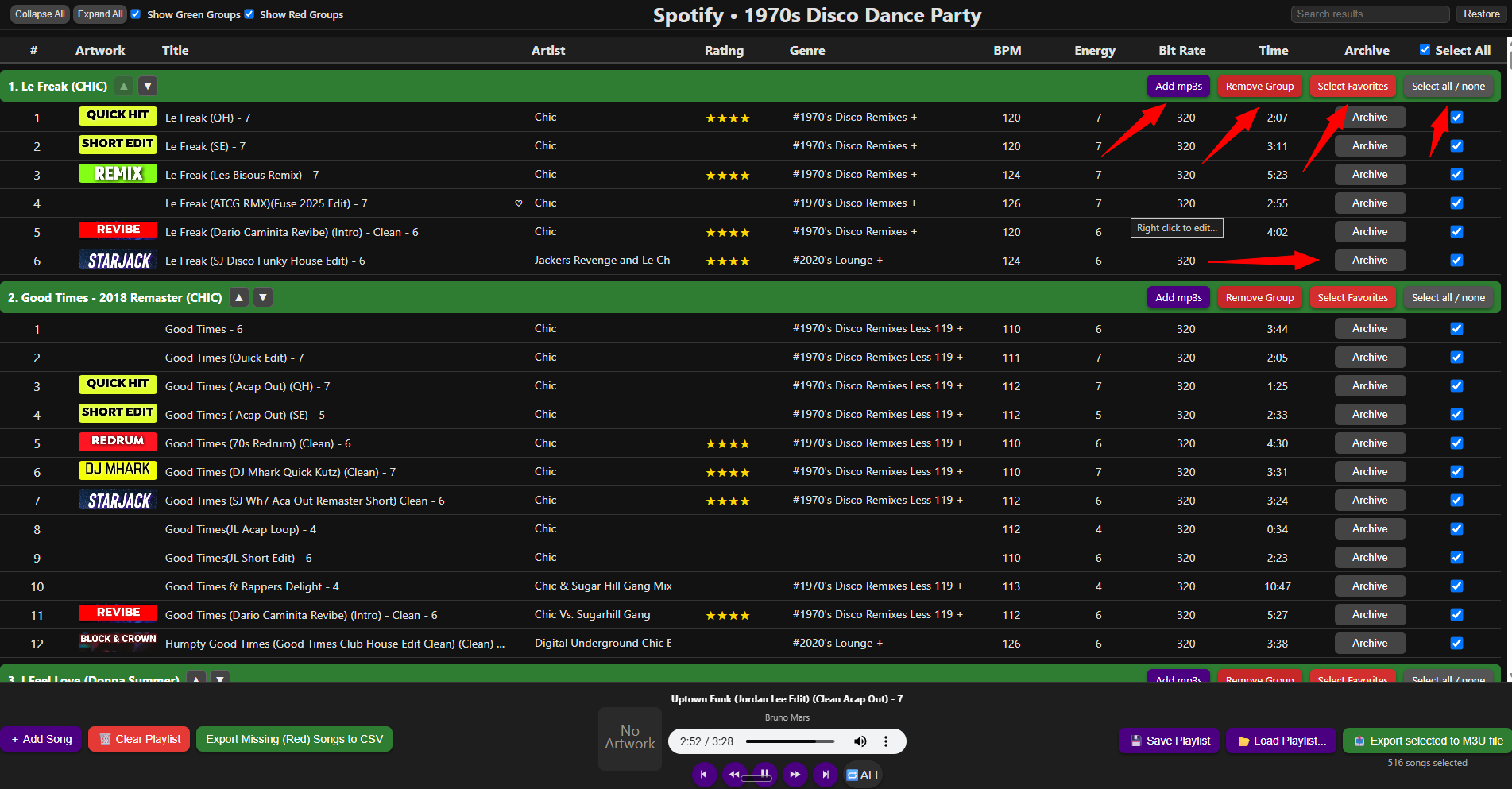Export Missing (Red) Songs to CSV
Screen dimensions: 1512x789
point(294,739)
